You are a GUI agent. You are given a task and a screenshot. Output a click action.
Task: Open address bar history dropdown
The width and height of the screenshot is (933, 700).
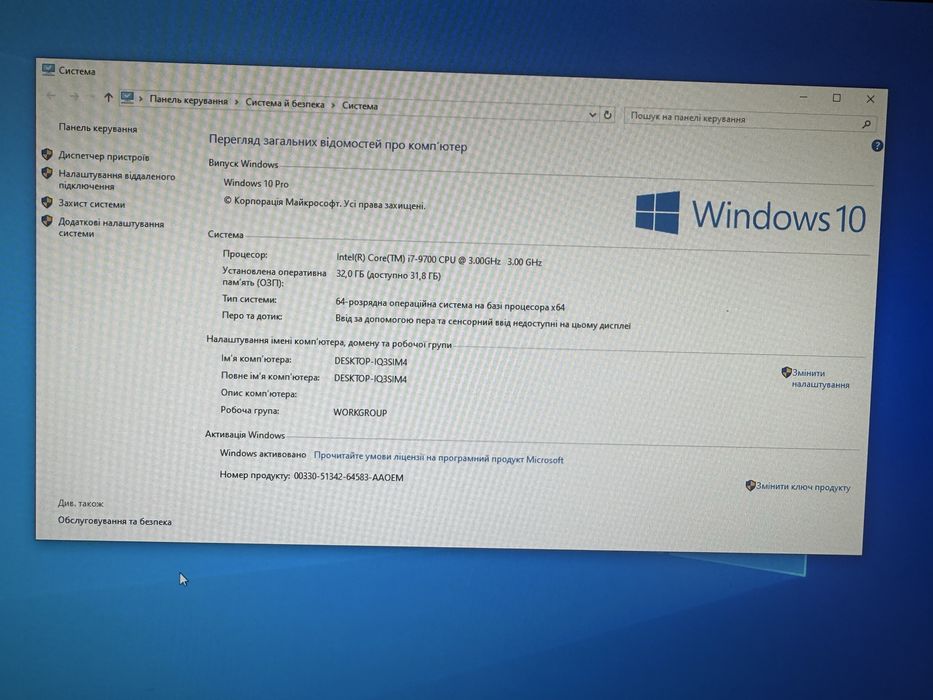tap(593, 114)
